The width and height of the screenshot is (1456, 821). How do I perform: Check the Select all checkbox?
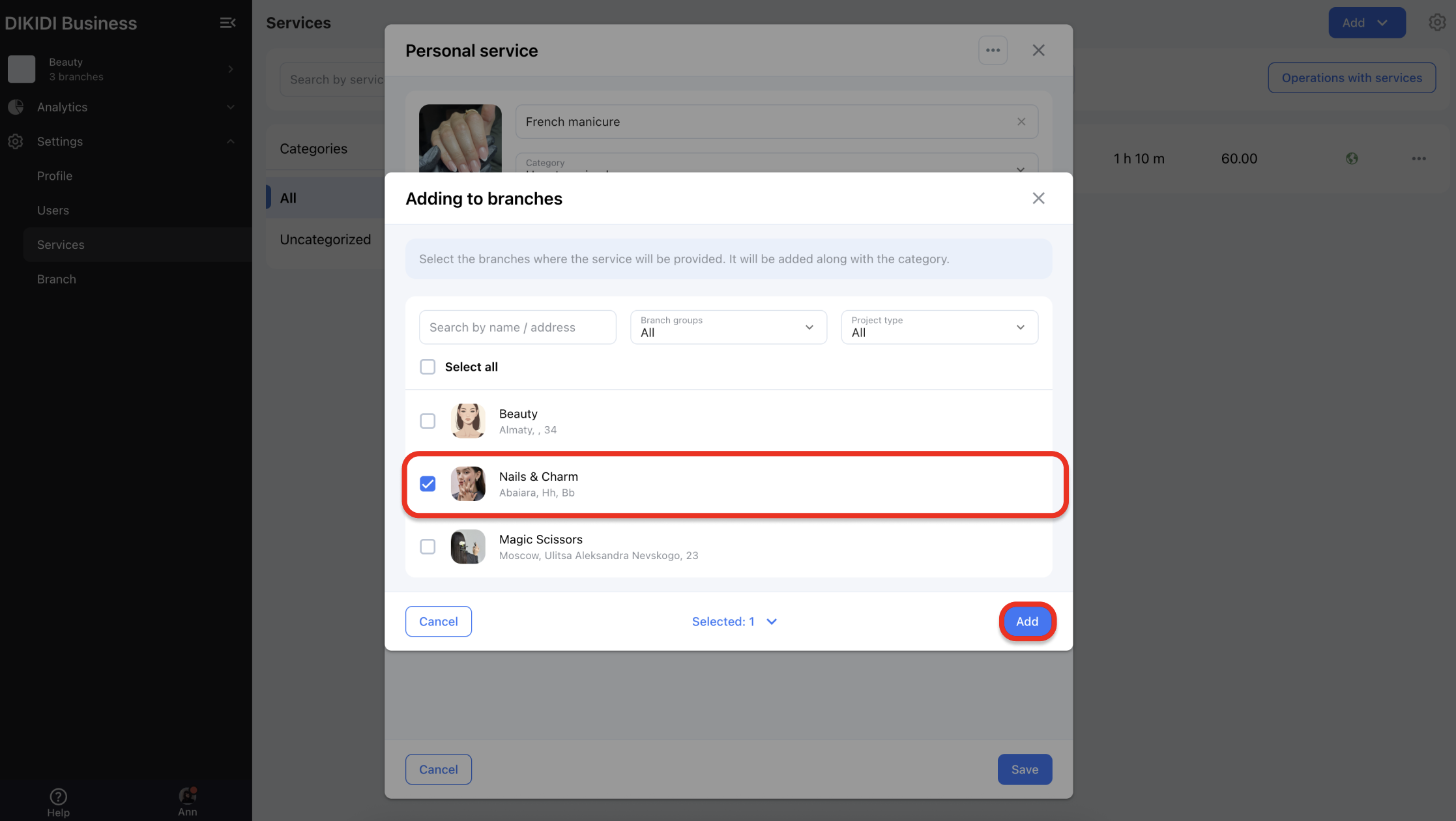click(x=428, y=367)
